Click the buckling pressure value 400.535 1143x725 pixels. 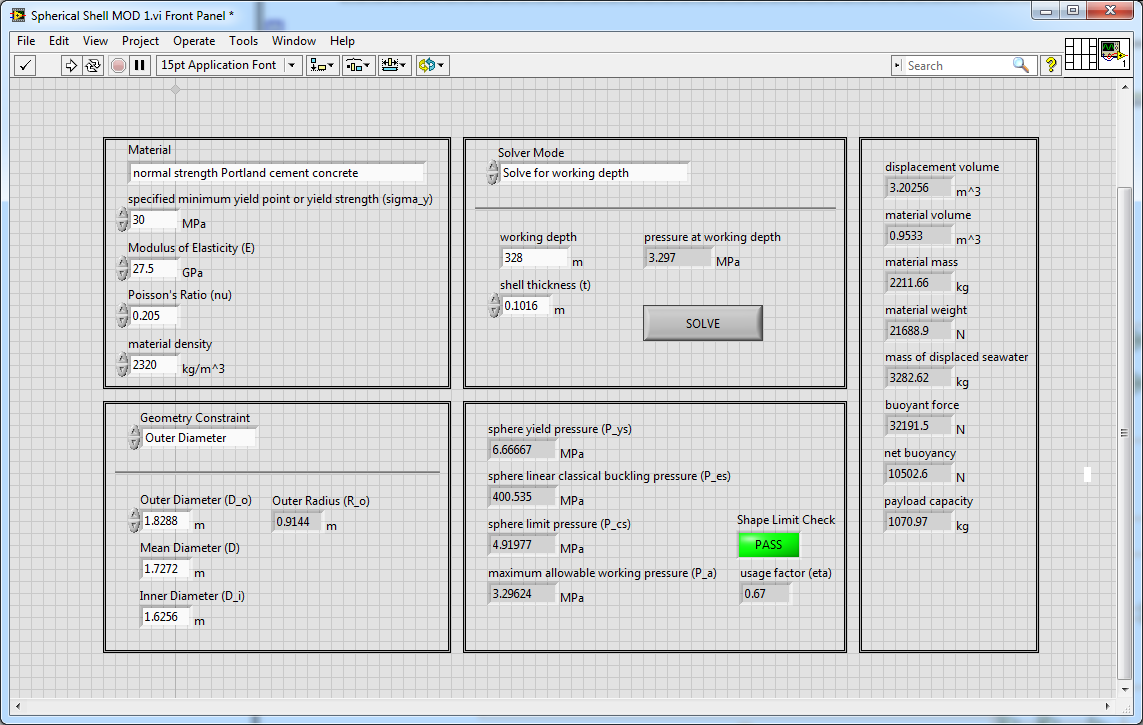tap(522, 498)
